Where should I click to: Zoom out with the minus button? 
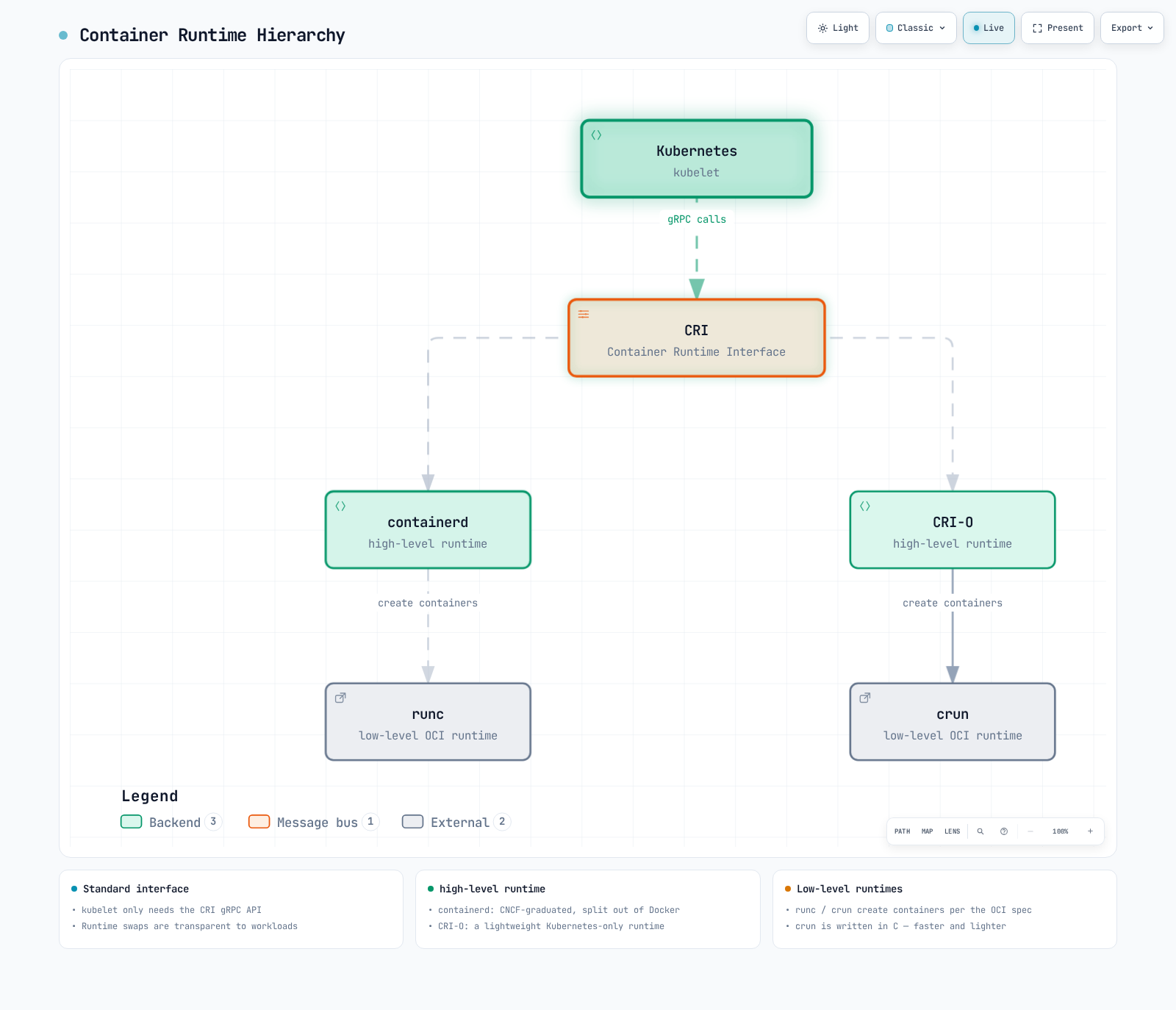(x=1030, y=831)
